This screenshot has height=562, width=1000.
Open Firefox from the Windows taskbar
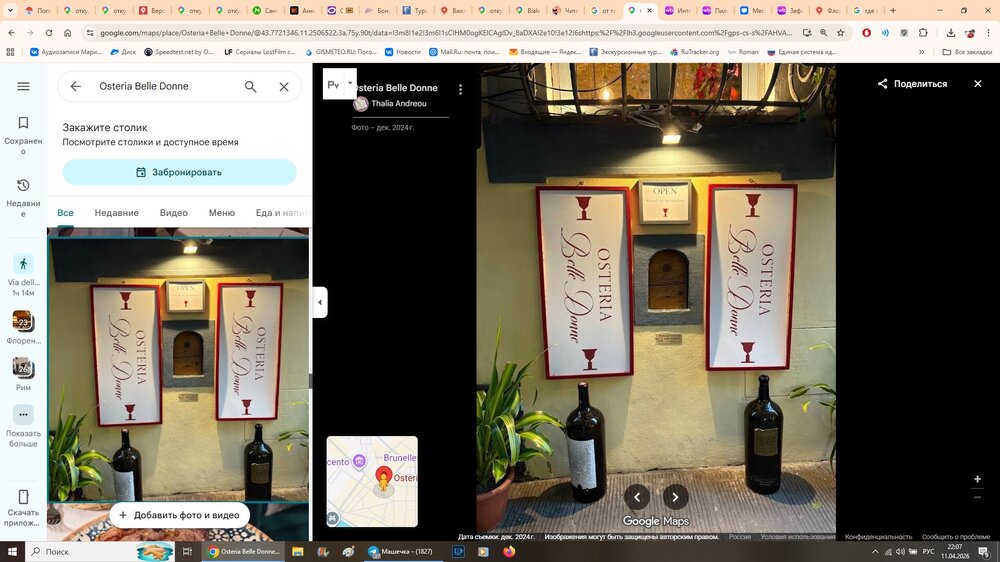pyautogui.click(x=509, y=551)
